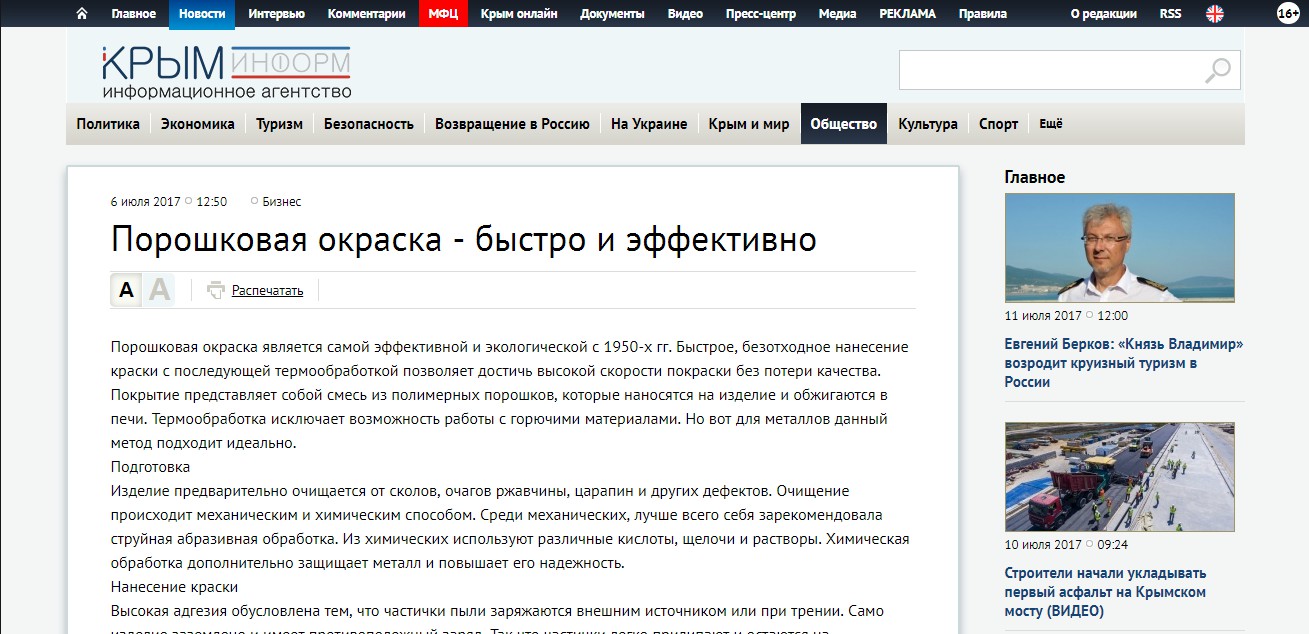This screenshot has width=1309, height=634.
Task: Go to Интервью section
Action: click(x=277, y=14)
